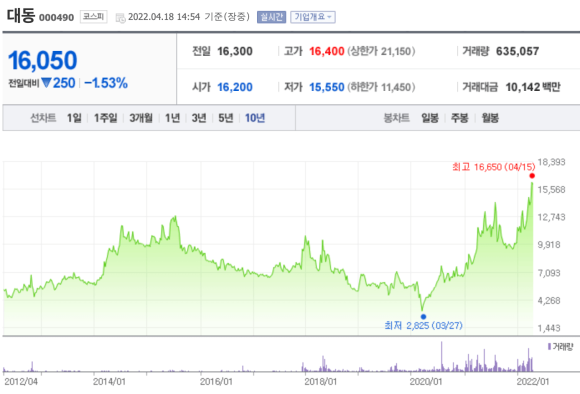
Task: Click the 최고 16,650 (04/15) label
Action: 493,167
